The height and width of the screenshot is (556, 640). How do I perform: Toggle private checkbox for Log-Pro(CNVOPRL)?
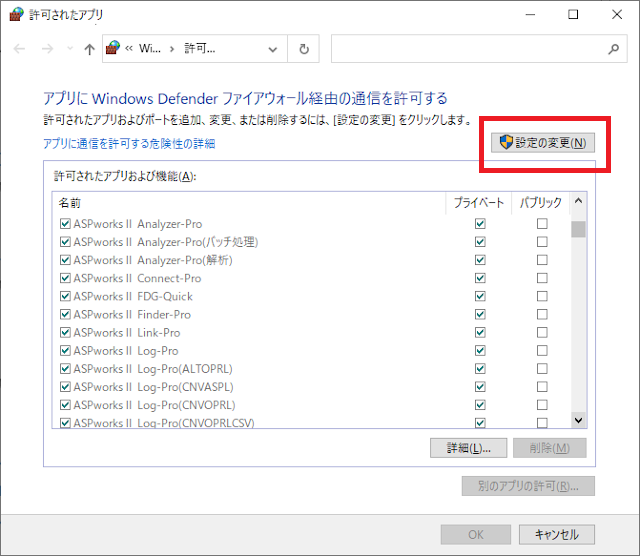(x=480, y=405)
